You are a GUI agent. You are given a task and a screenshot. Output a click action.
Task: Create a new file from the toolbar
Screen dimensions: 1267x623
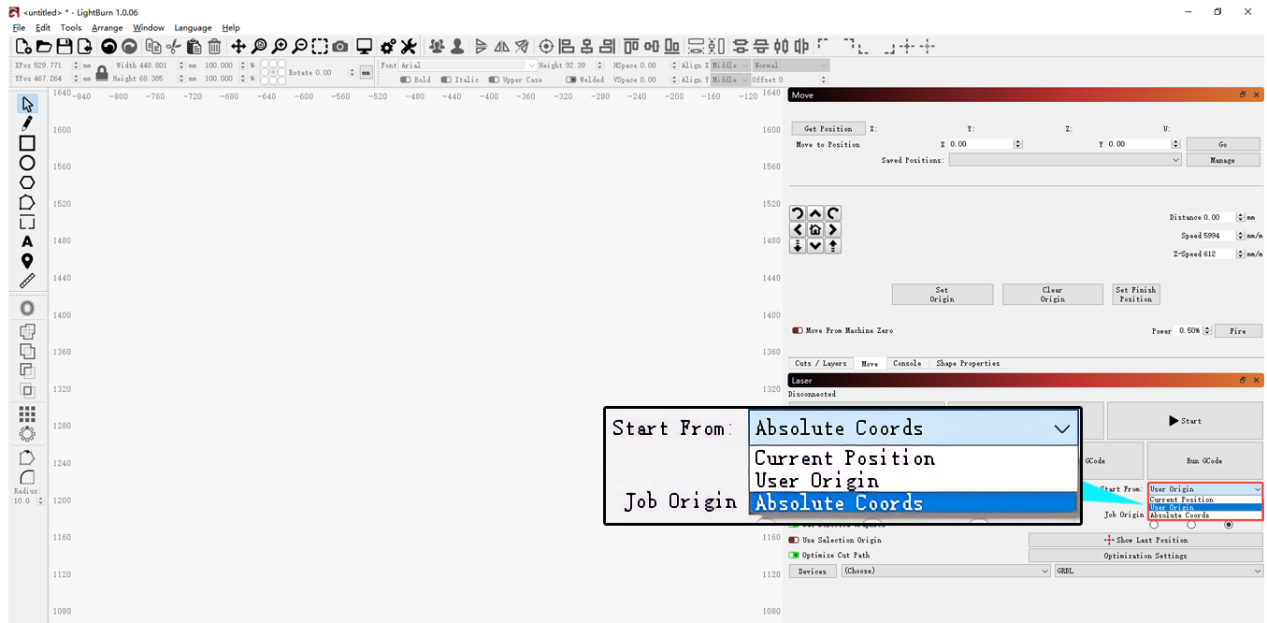point(23,46)
